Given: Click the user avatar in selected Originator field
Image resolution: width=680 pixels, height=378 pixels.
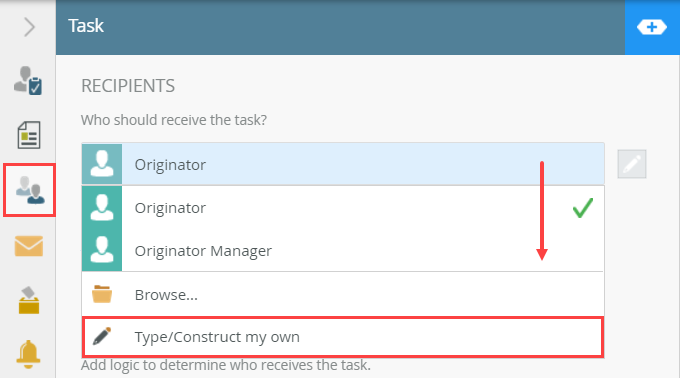Looking at the screenshot, I should 102,164.
